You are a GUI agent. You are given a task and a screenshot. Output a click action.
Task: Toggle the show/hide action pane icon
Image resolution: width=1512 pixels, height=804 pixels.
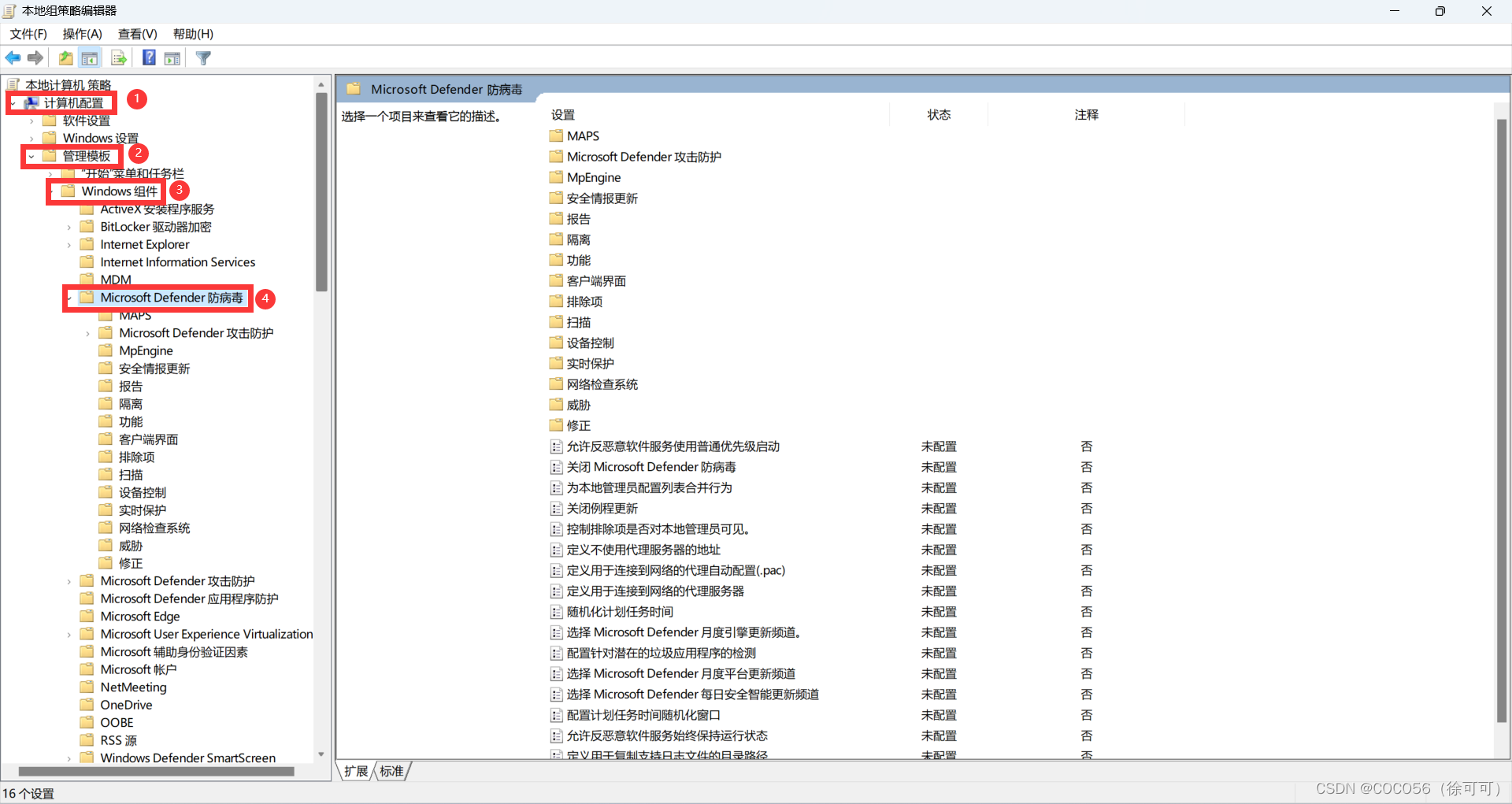pos(172,57)
